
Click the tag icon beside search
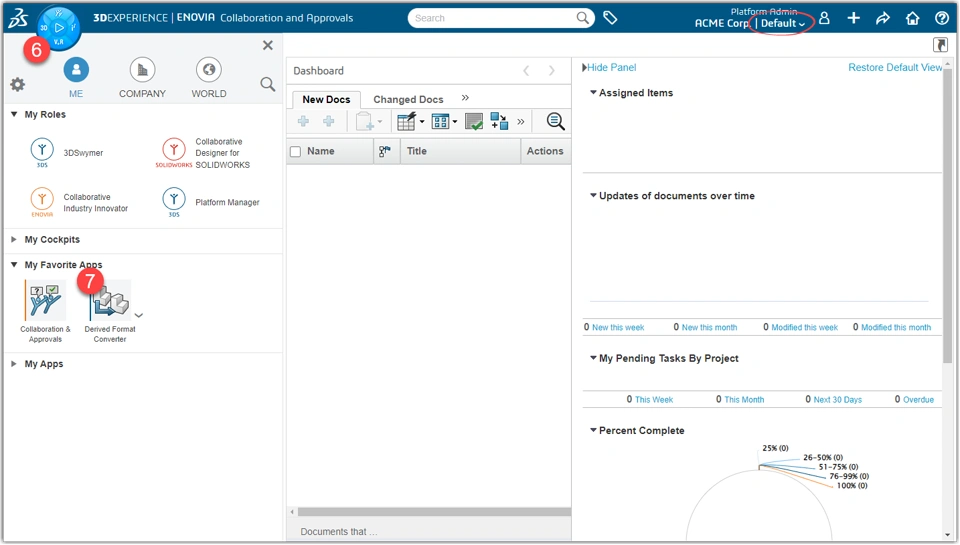[610, 18]
